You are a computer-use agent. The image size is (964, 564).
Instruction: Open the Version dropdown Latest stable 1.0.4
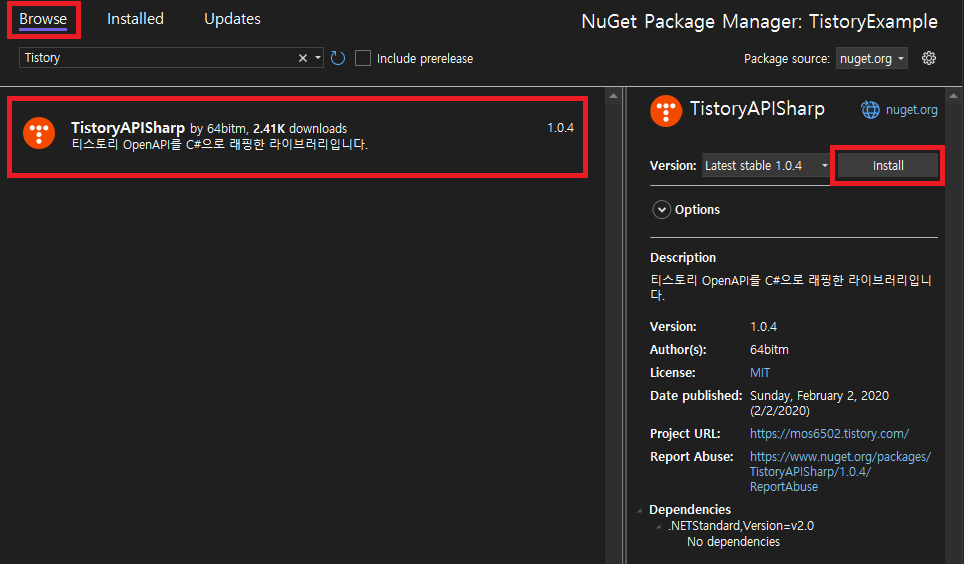tap(766, 165)
